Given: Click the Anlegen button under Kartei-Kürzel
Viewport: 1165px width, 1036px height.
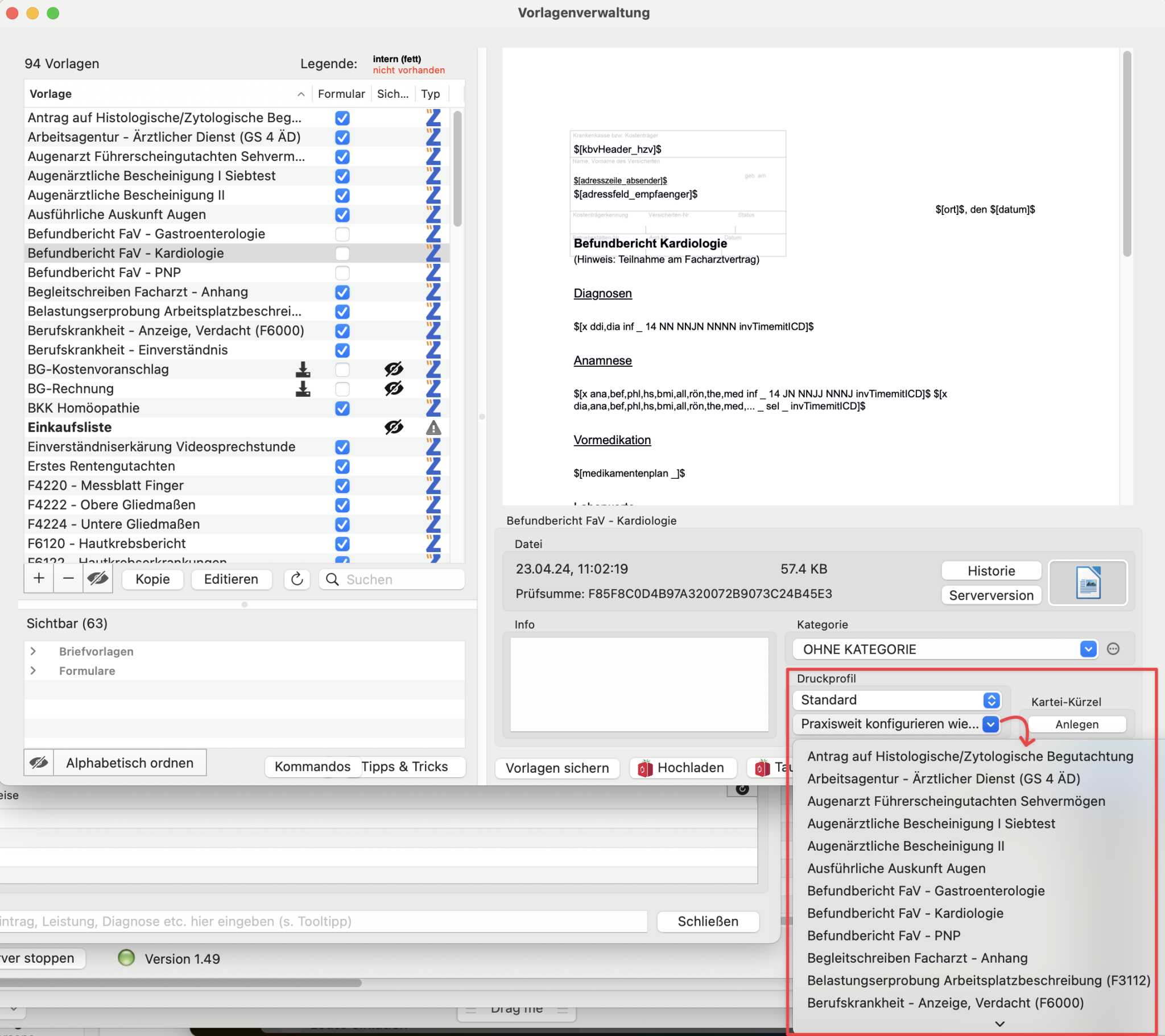Looking at the screenshot, I should coord(1077,724).
